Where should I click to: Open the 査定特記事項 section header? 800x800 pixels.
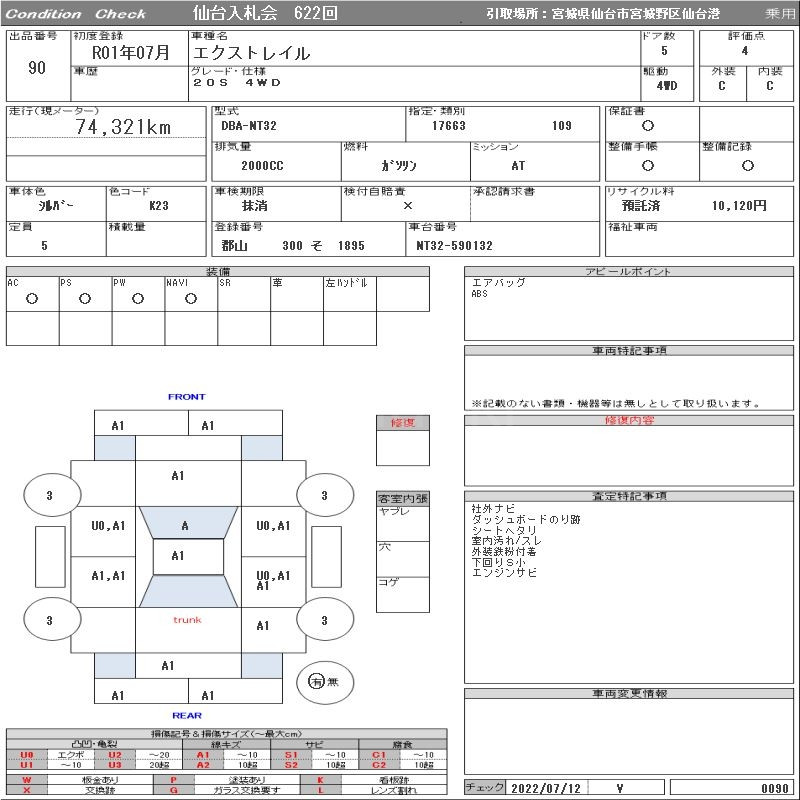627,497
